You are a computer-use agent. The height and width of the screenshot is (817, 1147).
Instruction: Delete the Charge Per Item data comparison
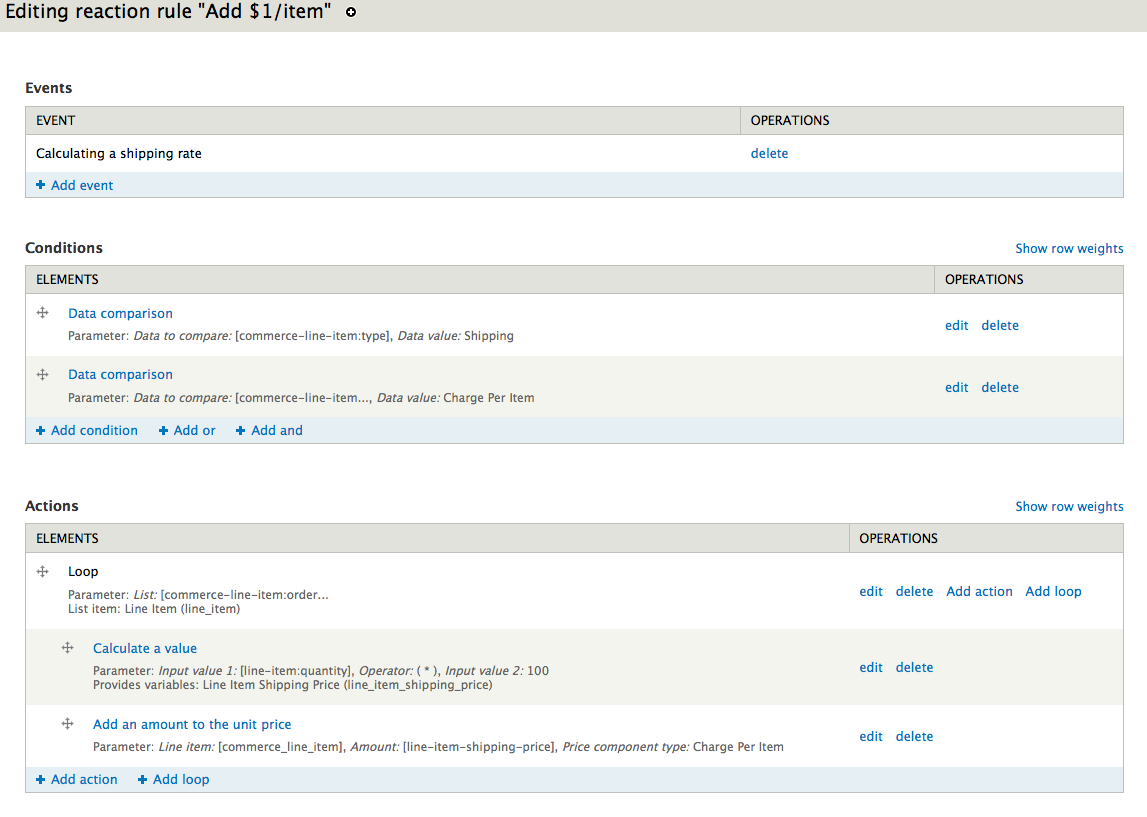click(x=1000, y=387)
